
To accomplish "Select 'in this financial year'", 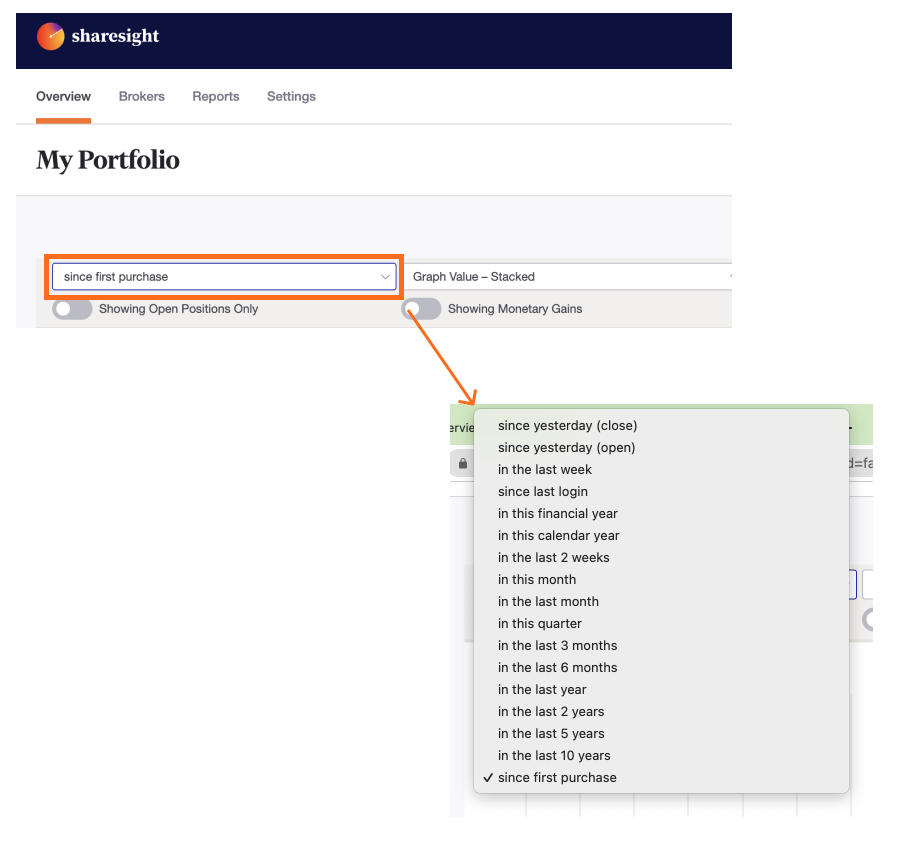I will pos(557,513).
